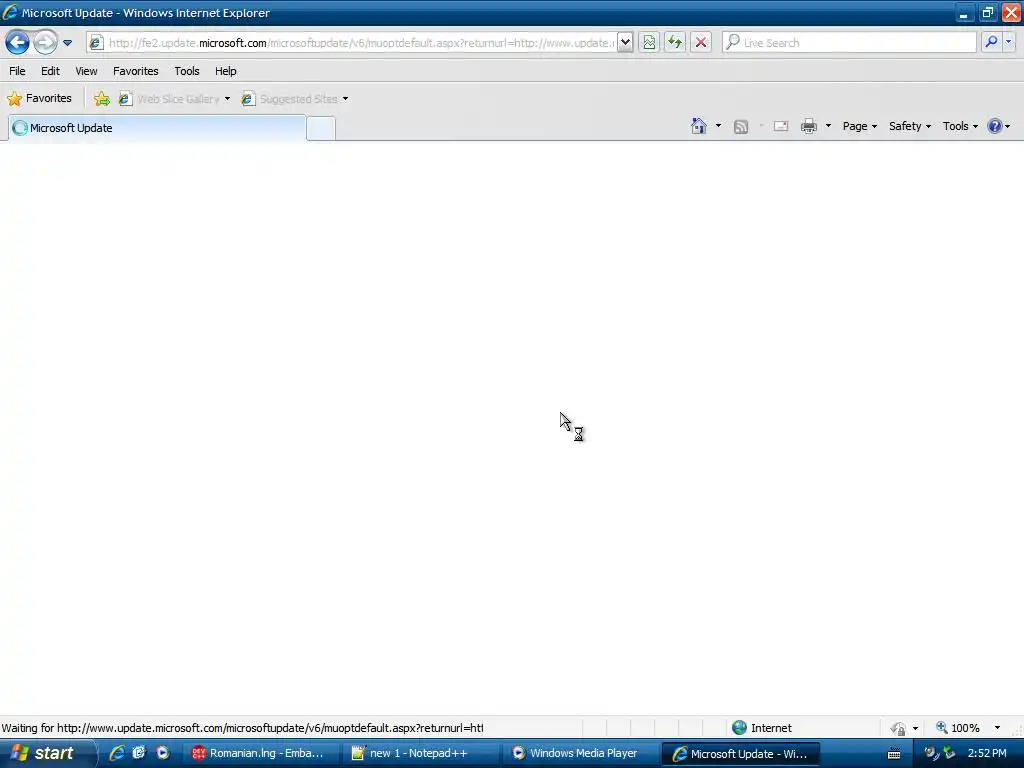
Task: Click the Home page icon
Action: (x=699, y=126)
